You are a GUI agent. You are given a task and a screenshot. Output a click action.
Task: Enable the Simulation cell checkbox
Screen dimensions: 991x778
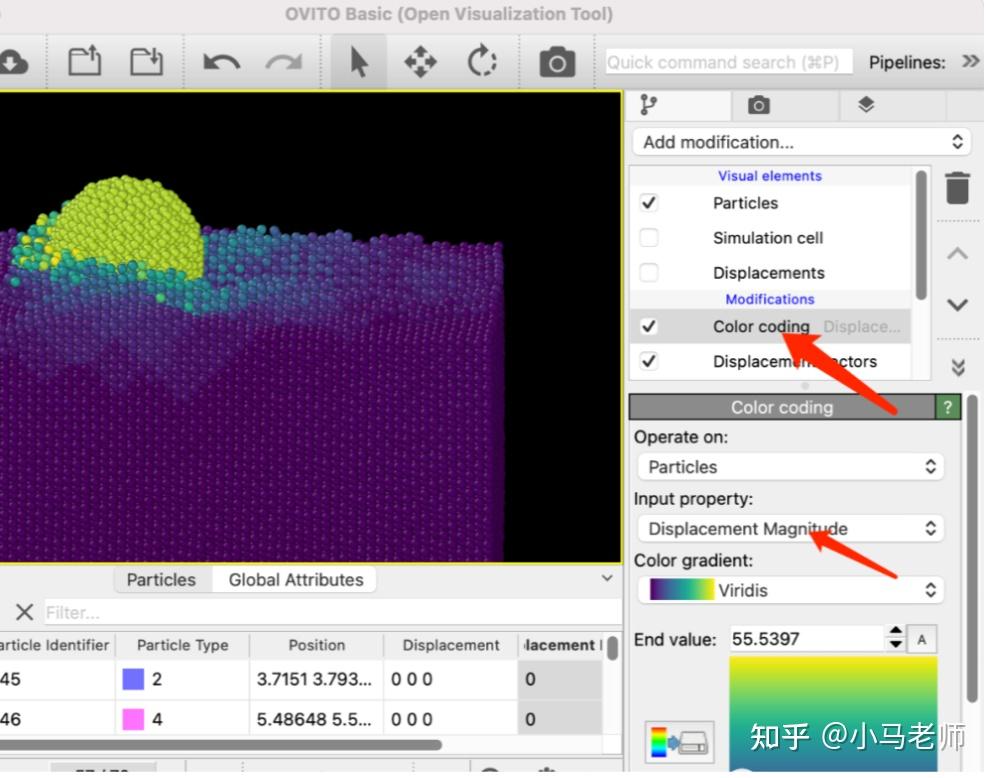649,238
